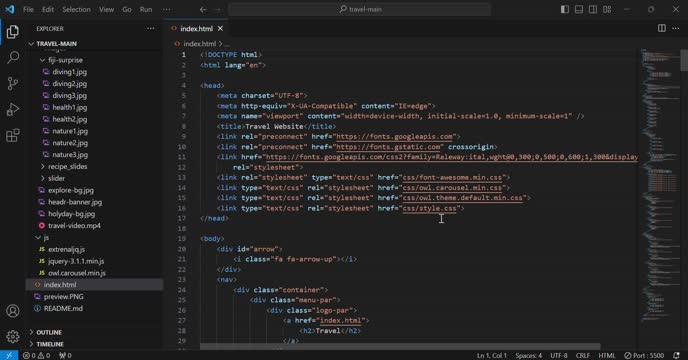688x360 pixels.
Task: Click the notifications bell in status bar
Action: pyautogui.click(x=677, y=355)
